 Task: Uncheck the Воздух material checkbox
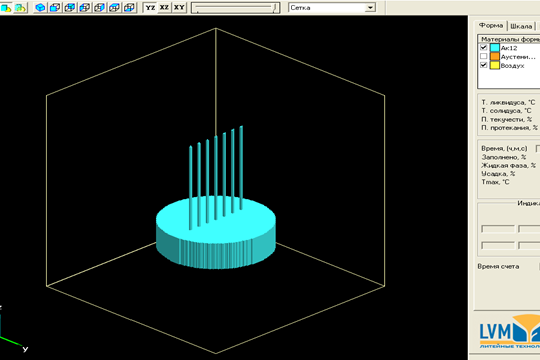click(484, 65)
